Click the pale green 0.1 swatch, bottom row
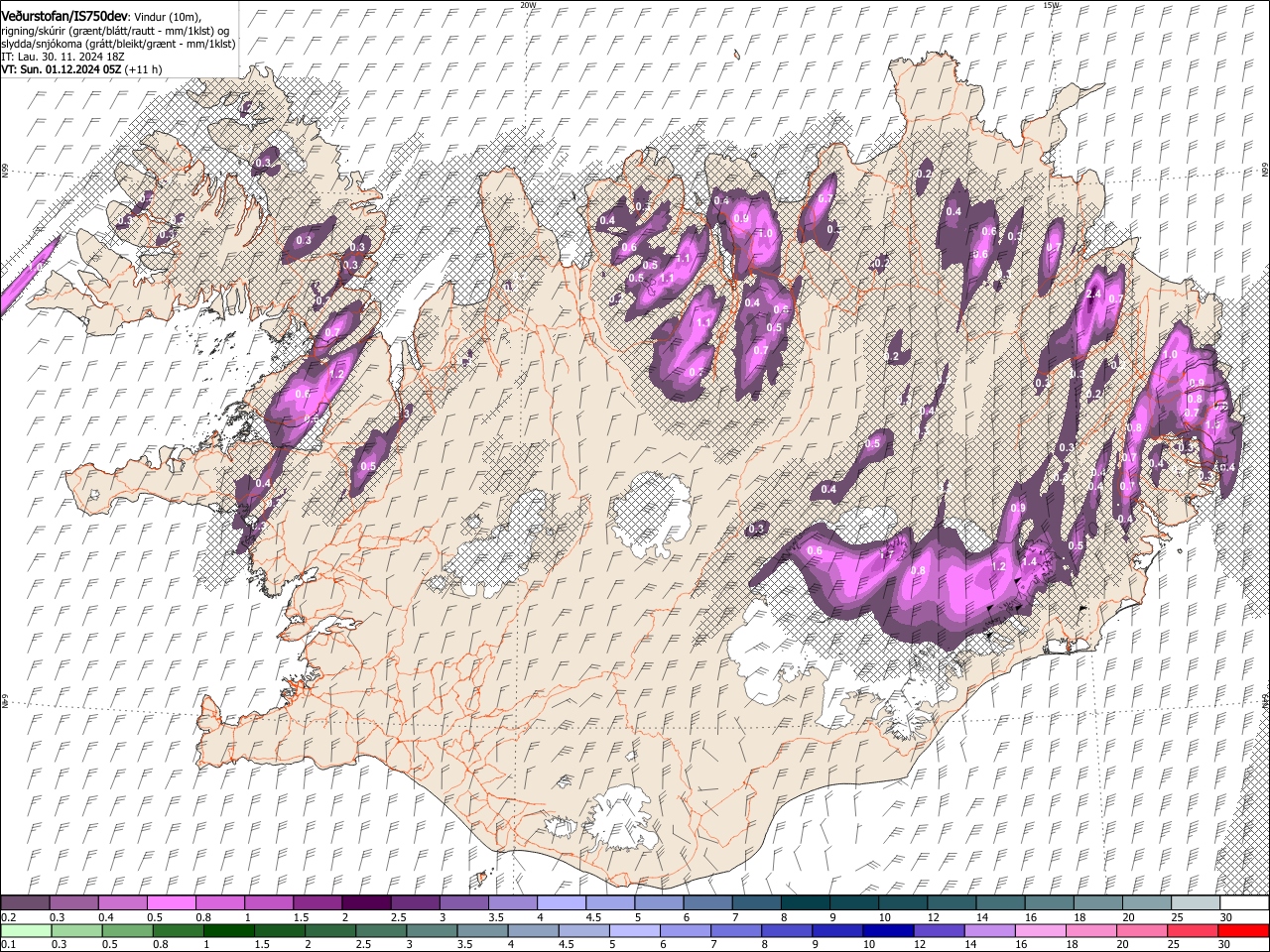This screenshot has height=952, width=1270. [x=25, y=930]
